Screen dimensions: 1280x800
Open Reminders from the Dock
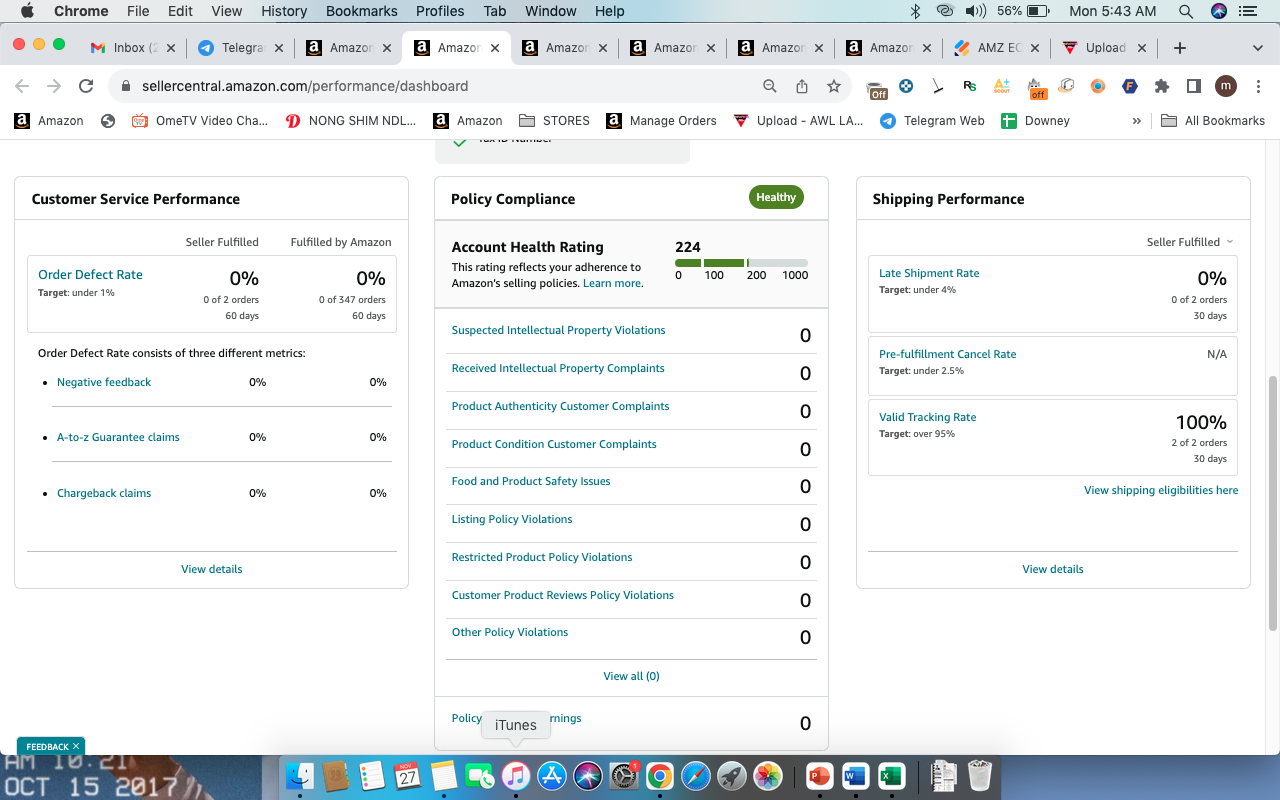[x=372, y=776]
